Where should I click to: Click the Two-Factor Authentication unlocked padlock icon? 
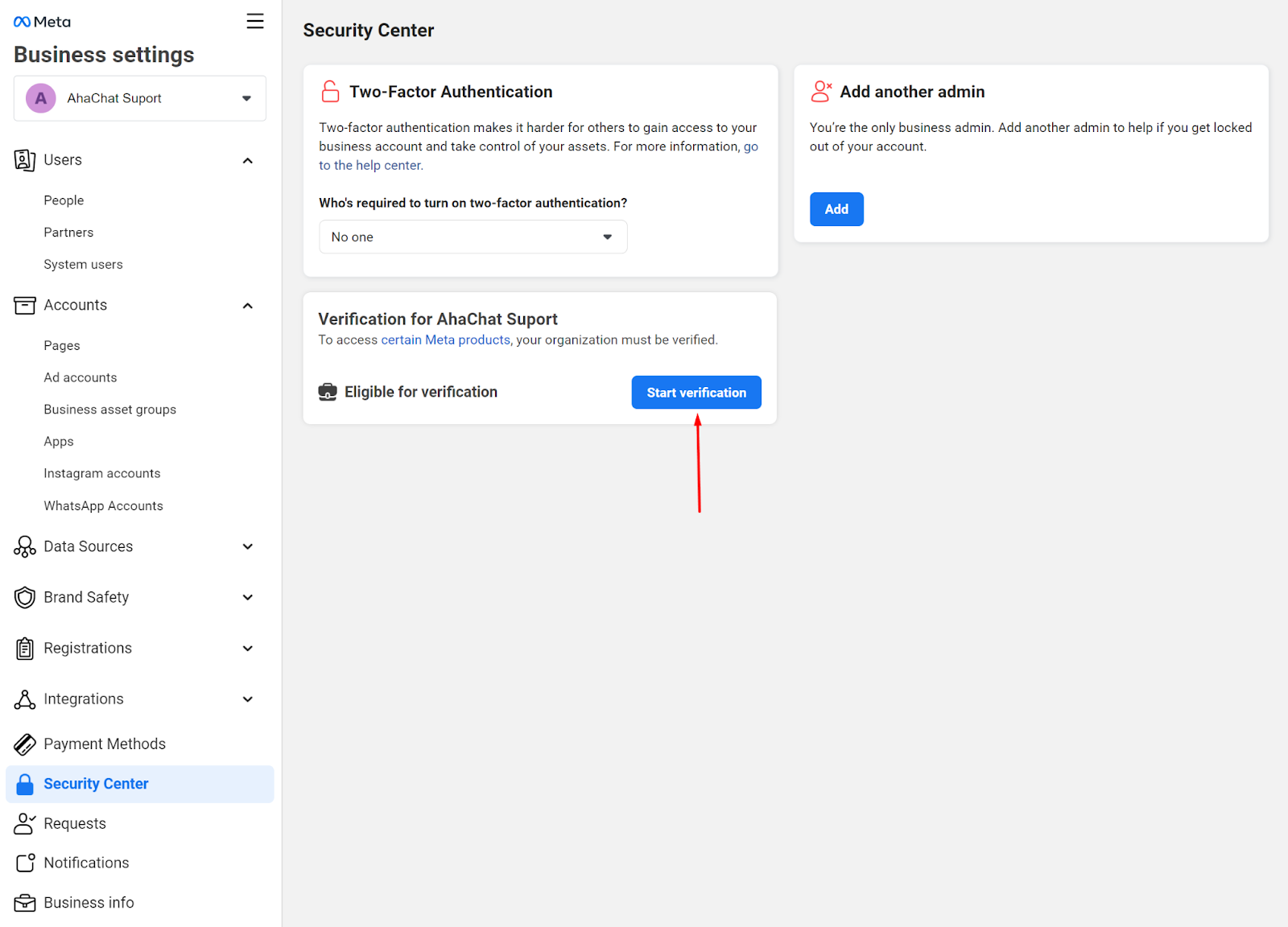pyautogui.click(x=330, y=92)
